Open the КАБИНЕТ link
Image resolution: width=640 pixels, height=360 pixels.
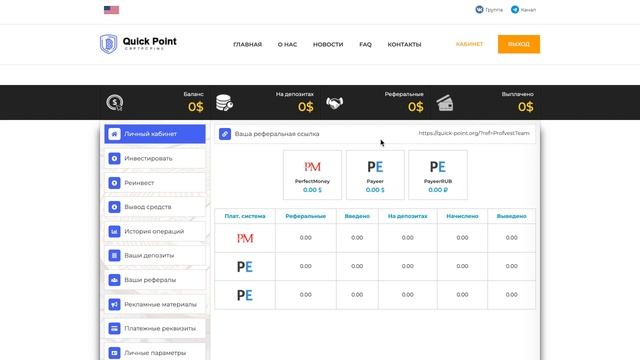[x=469, y=44]
